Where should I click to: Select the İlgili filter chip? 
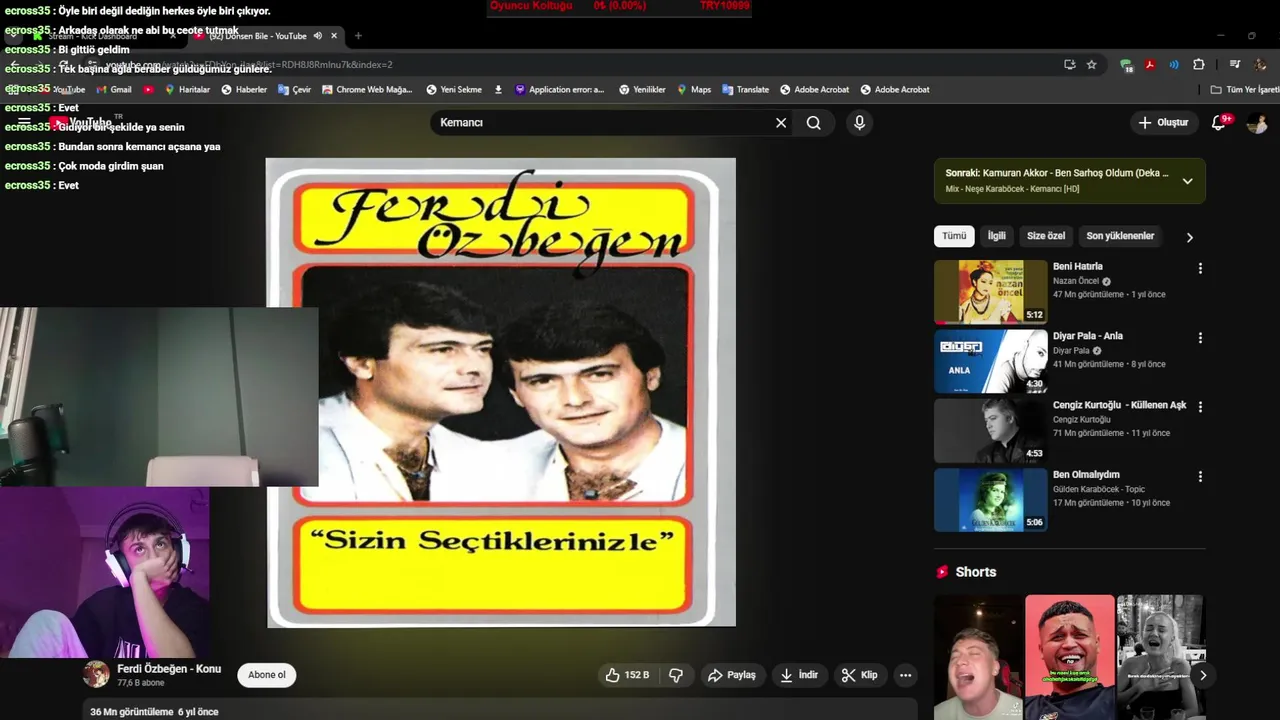pos(997,236)
